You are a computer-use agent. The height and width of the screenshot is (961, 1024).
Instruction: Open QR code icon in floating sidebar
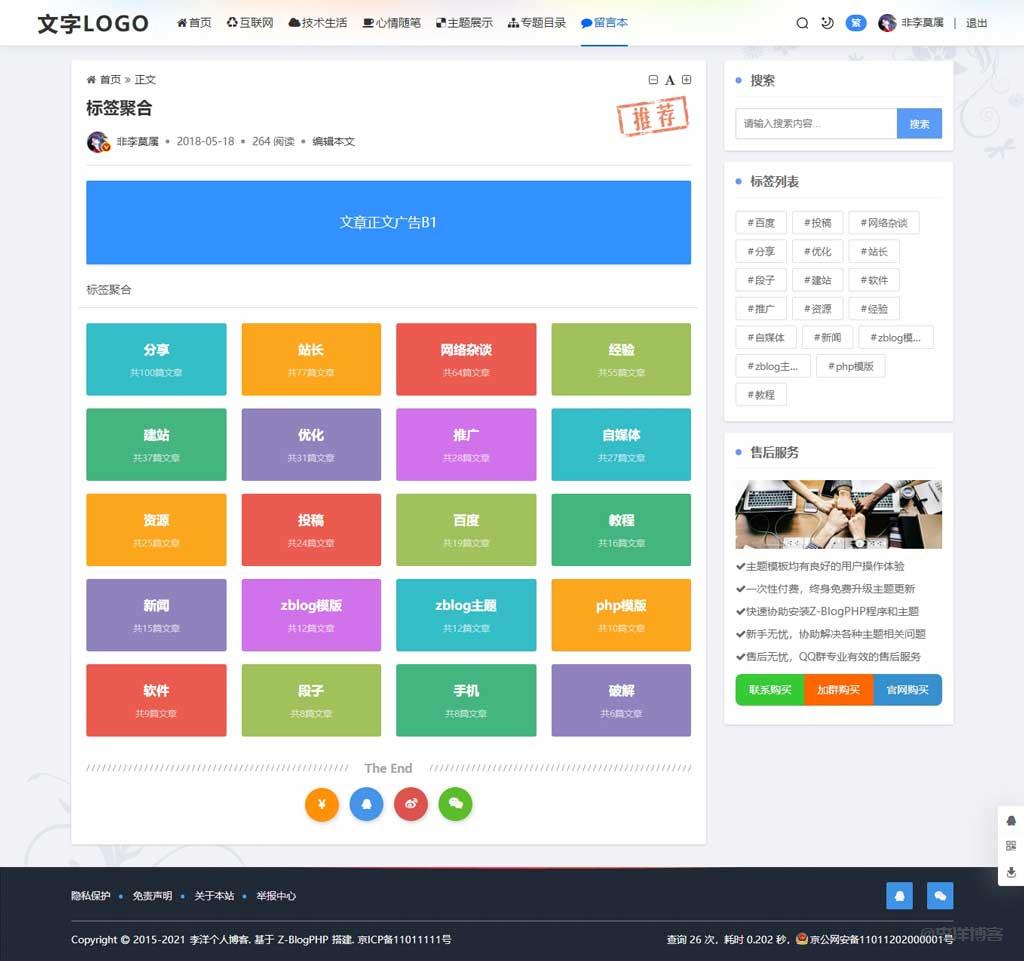tap(1011, 846)
